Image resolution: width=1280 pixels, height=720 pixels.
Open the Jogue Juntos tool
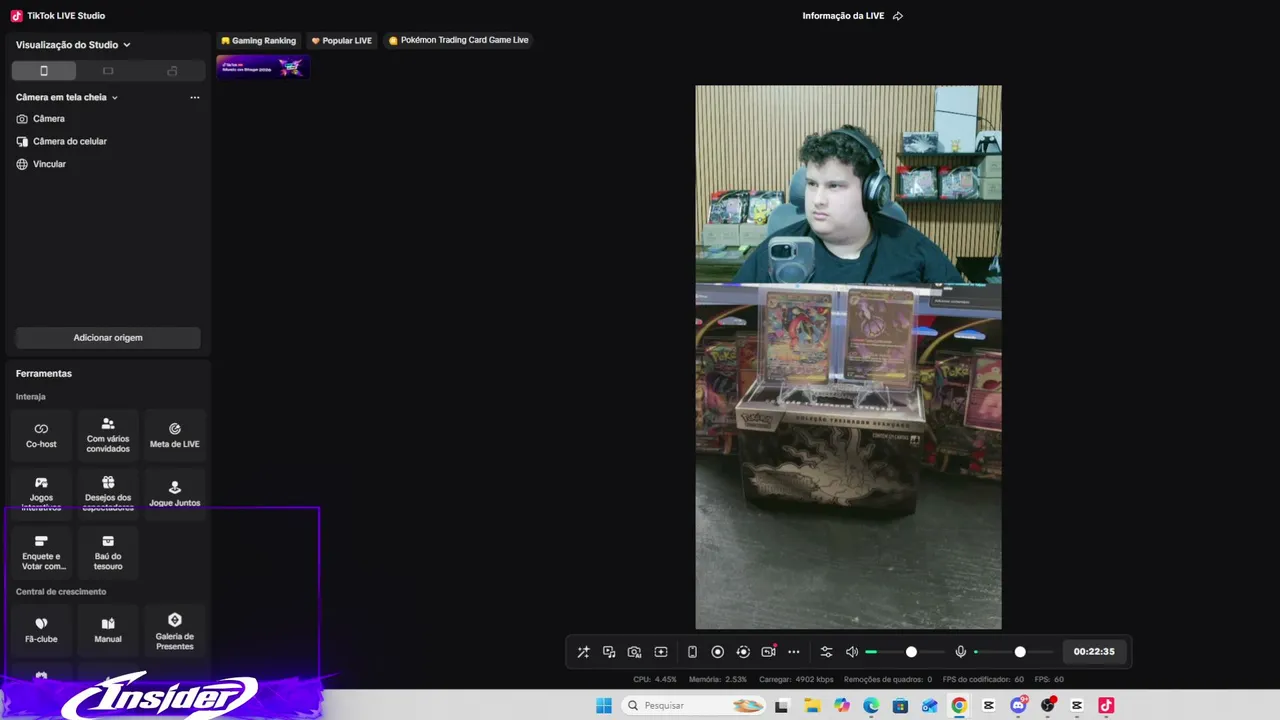click(x=175, y=493)
